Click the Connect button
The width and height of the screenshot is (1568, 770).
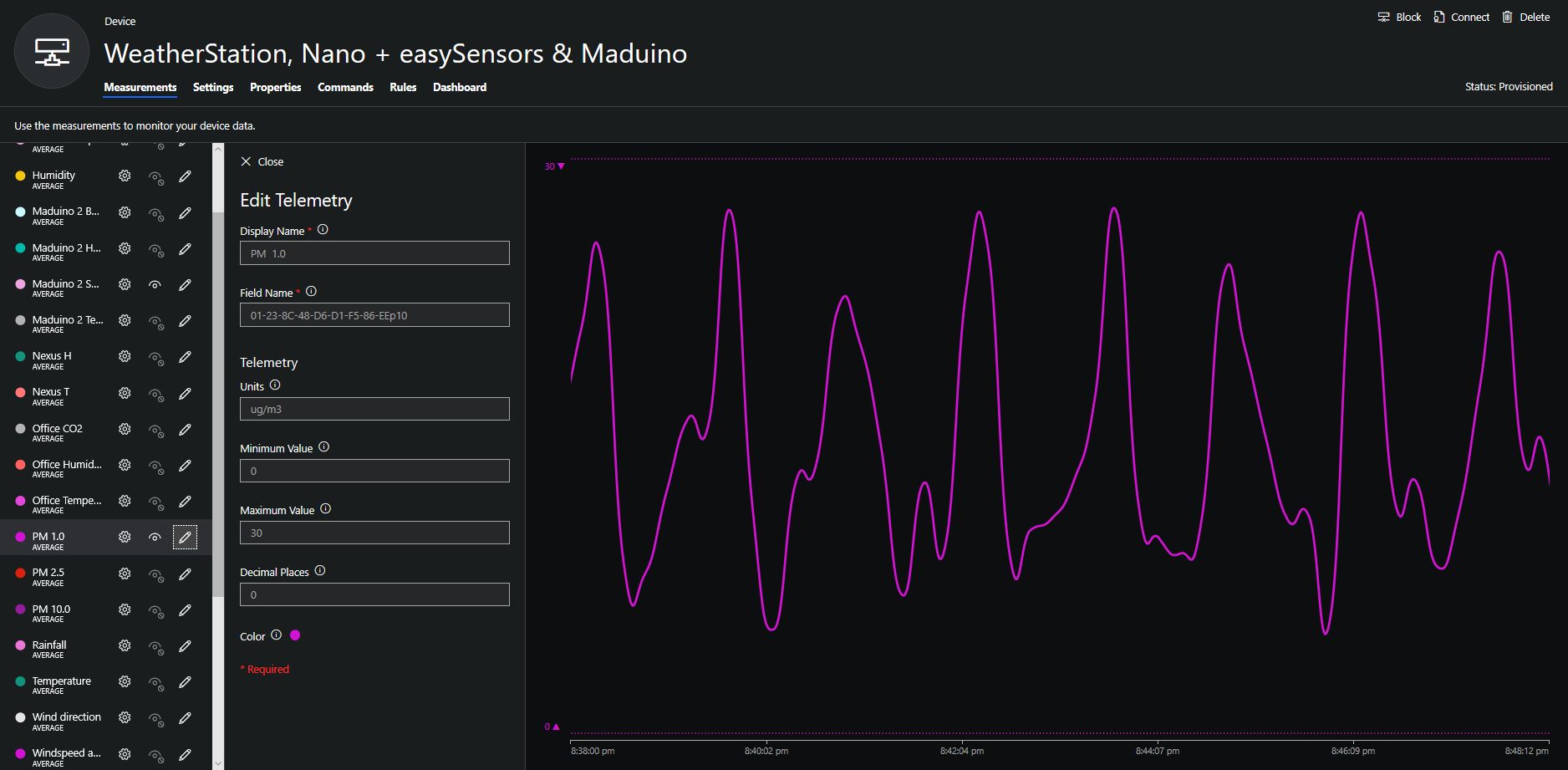pos(1461,18)
